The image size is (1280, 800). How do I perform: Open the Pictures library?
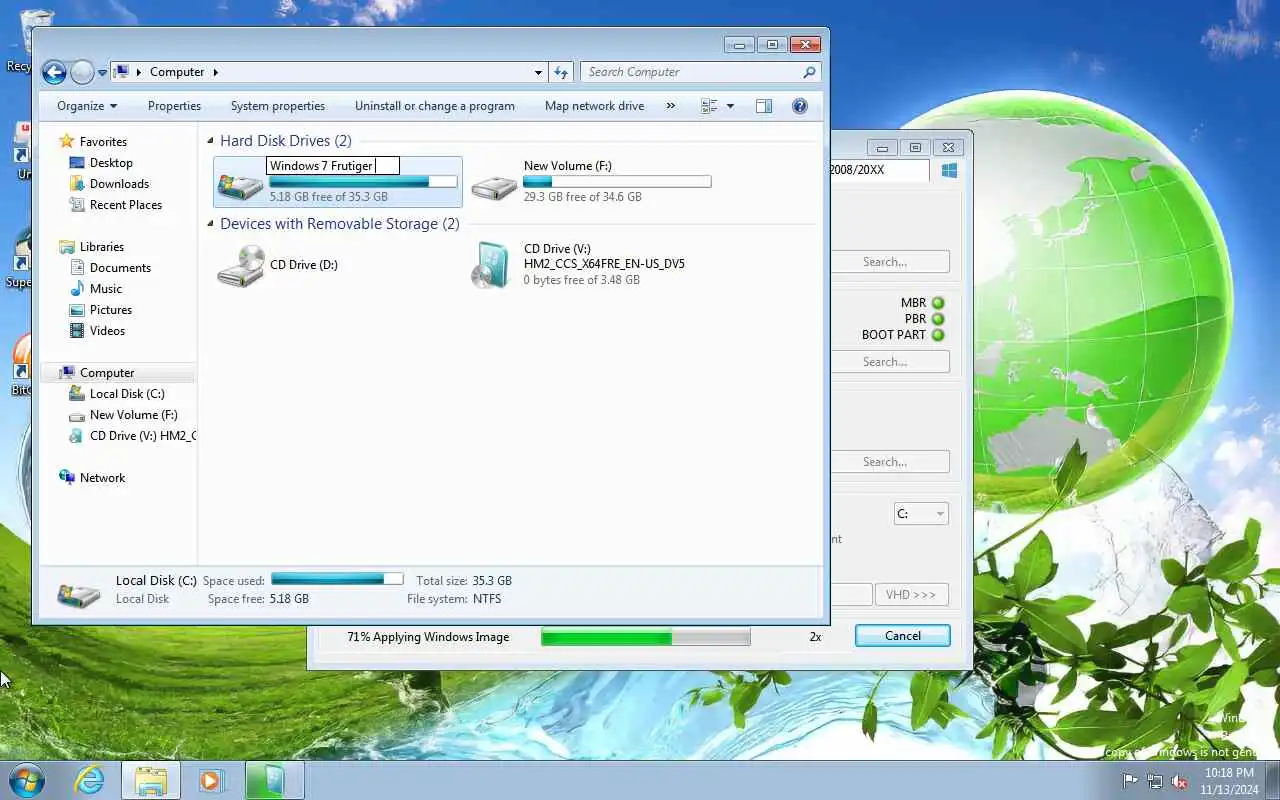pyautogui.click(x=111, y=310)
